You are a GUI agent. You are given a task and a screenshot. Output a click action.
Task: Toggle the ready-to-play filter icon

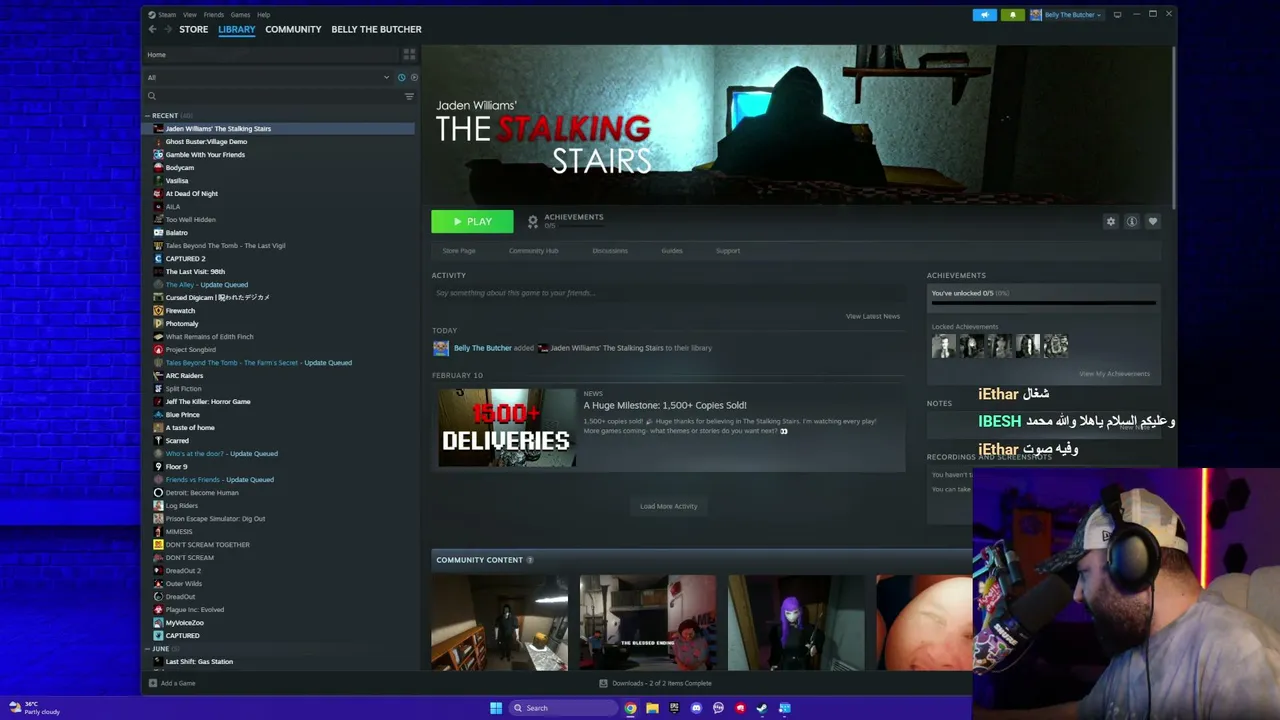(414, 77)
